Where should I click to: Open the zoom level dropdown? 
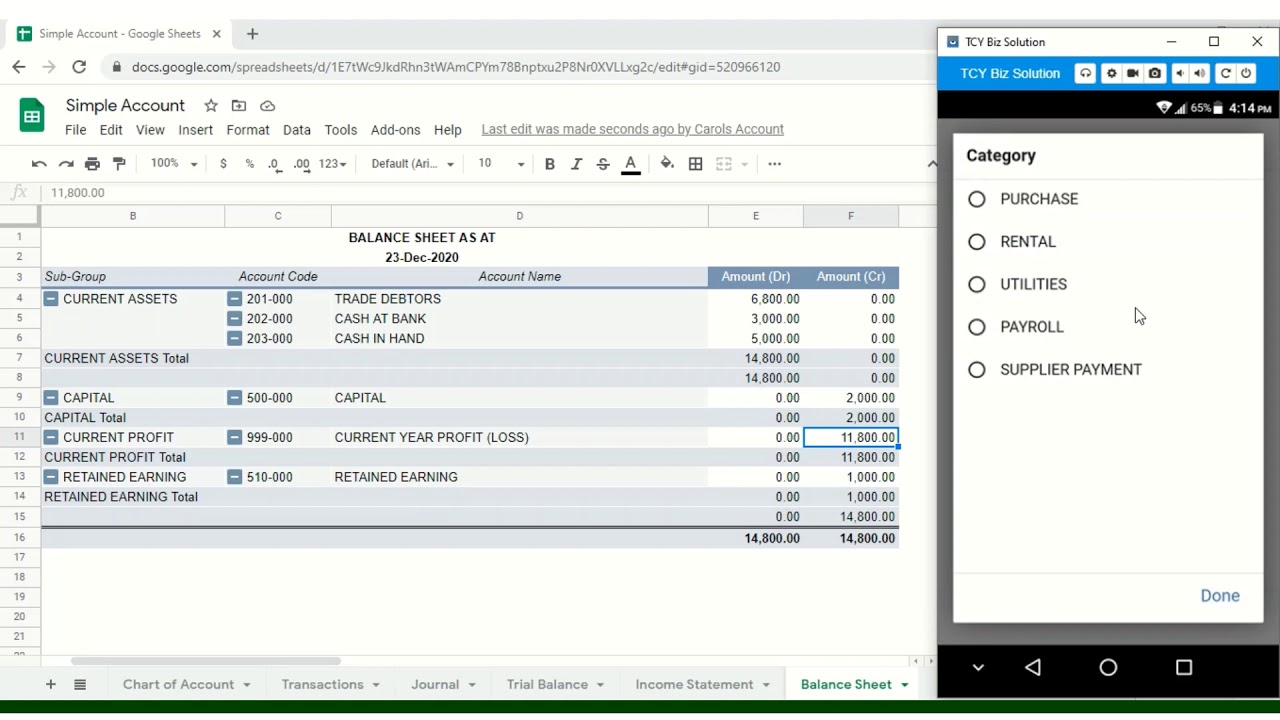pyautogui.click(x=174, y=164)
